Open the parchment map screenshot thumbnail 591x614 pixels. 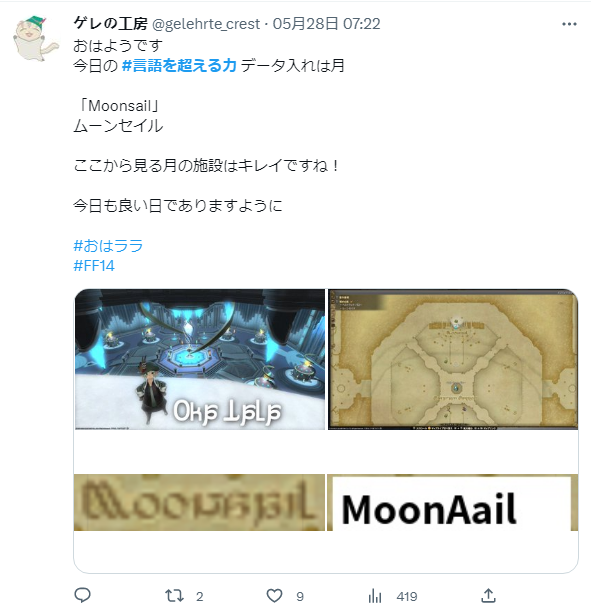pos(453,359)
